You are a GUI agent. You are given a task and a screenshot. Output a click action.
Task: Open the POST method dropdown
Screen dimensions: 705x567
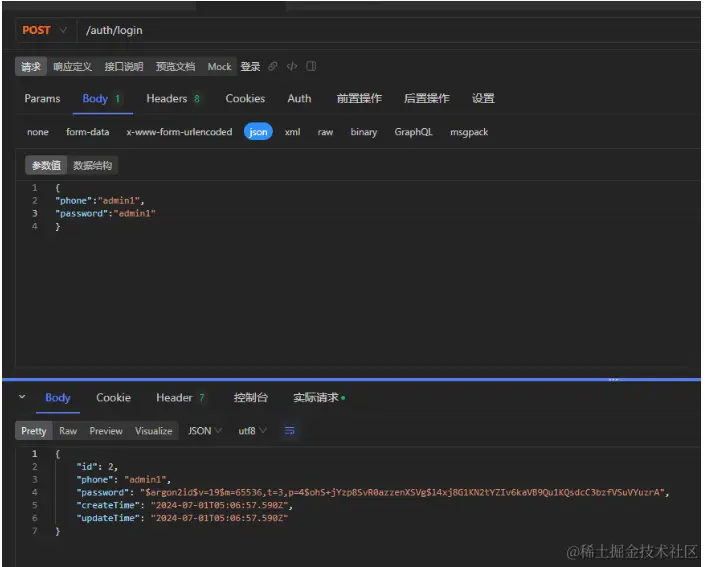[x=45, y=30]
